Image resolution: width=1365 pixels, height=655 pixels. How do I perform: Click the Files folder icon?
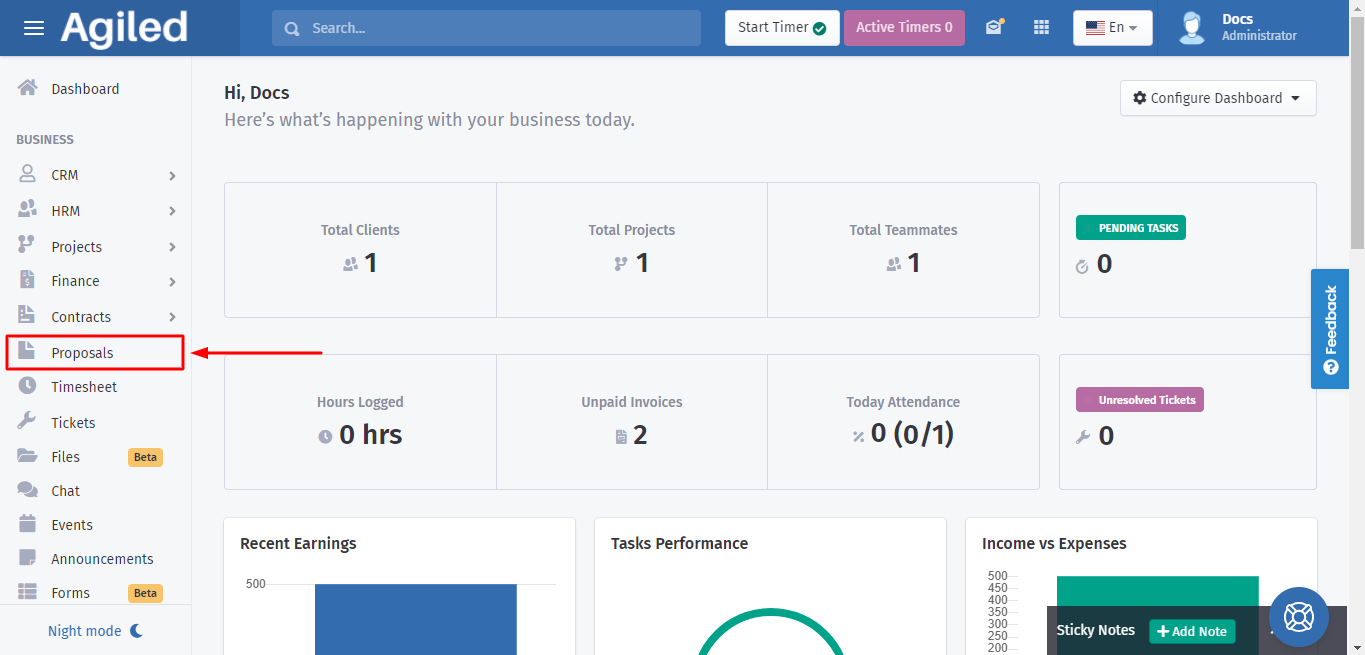click(x=28, y=456)
